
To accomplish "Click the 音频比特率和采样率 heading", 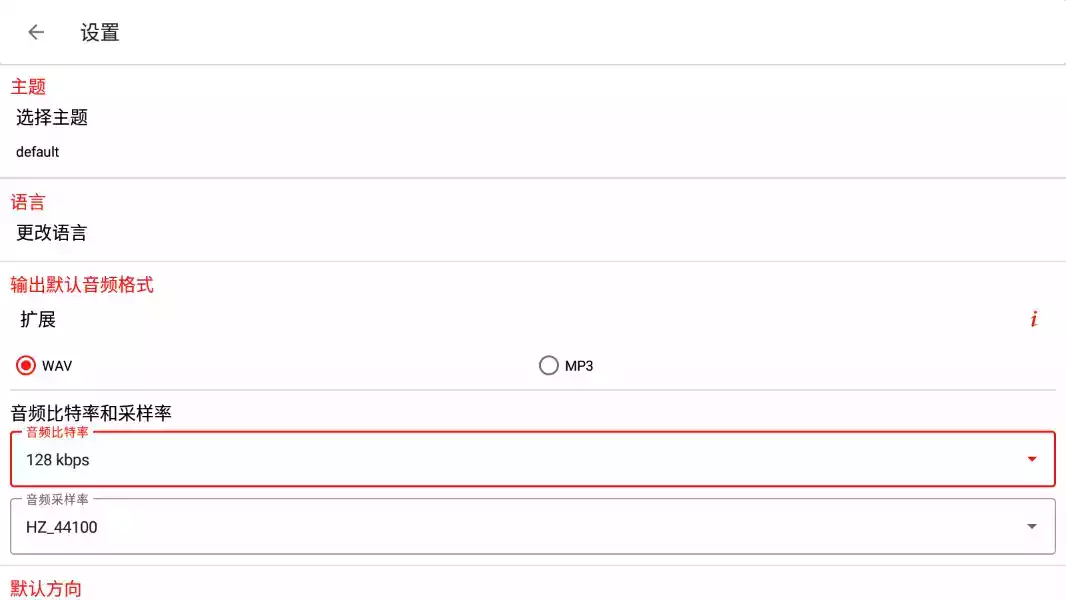I will [88, 412].
